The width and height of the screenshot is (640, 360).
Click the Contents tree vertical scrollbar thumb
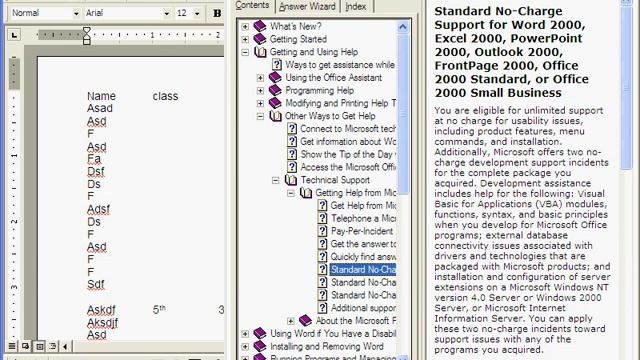click(402, 114)
